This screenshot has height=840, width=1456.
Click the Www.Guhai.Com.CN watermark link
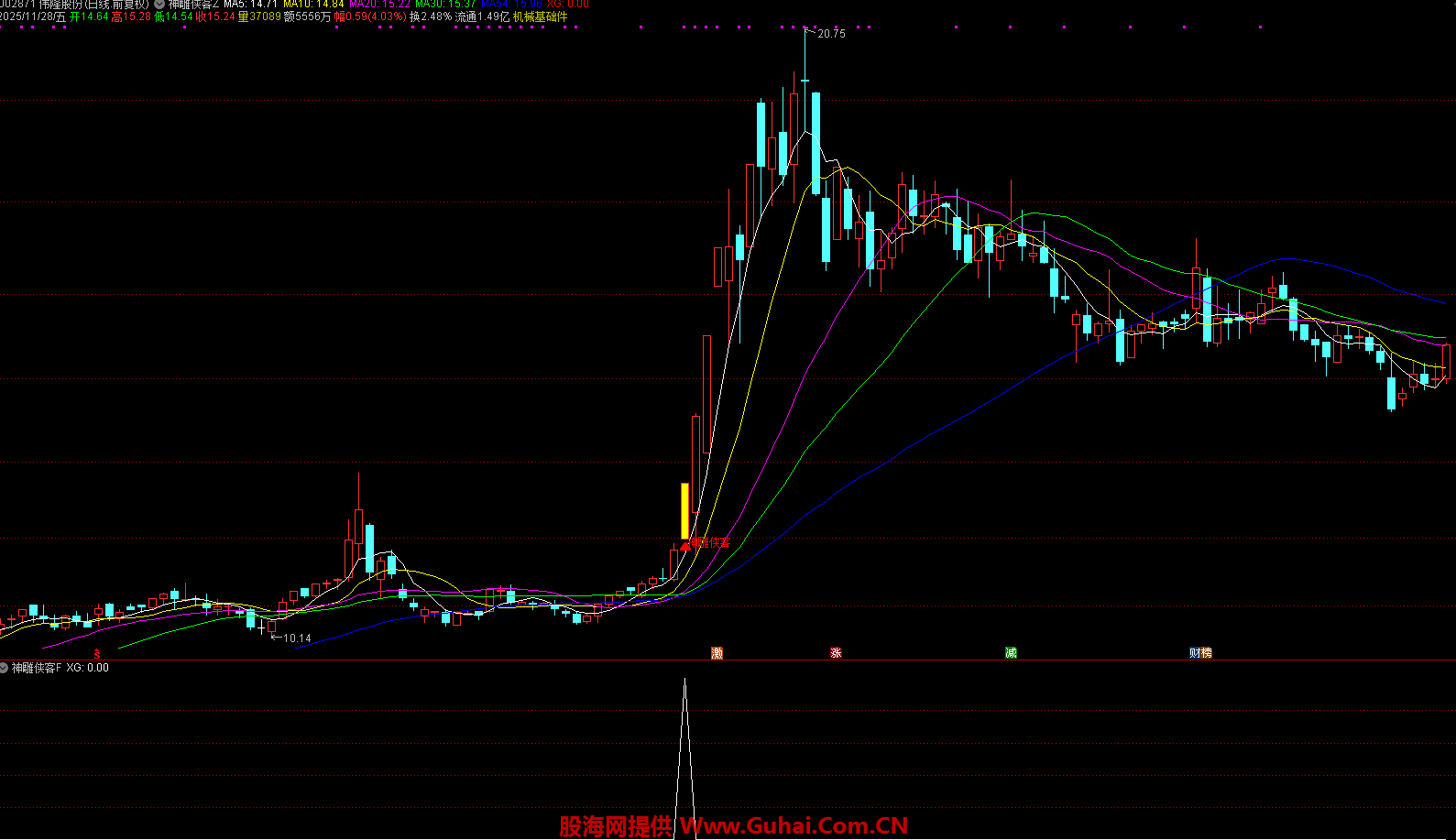point(794,826)
